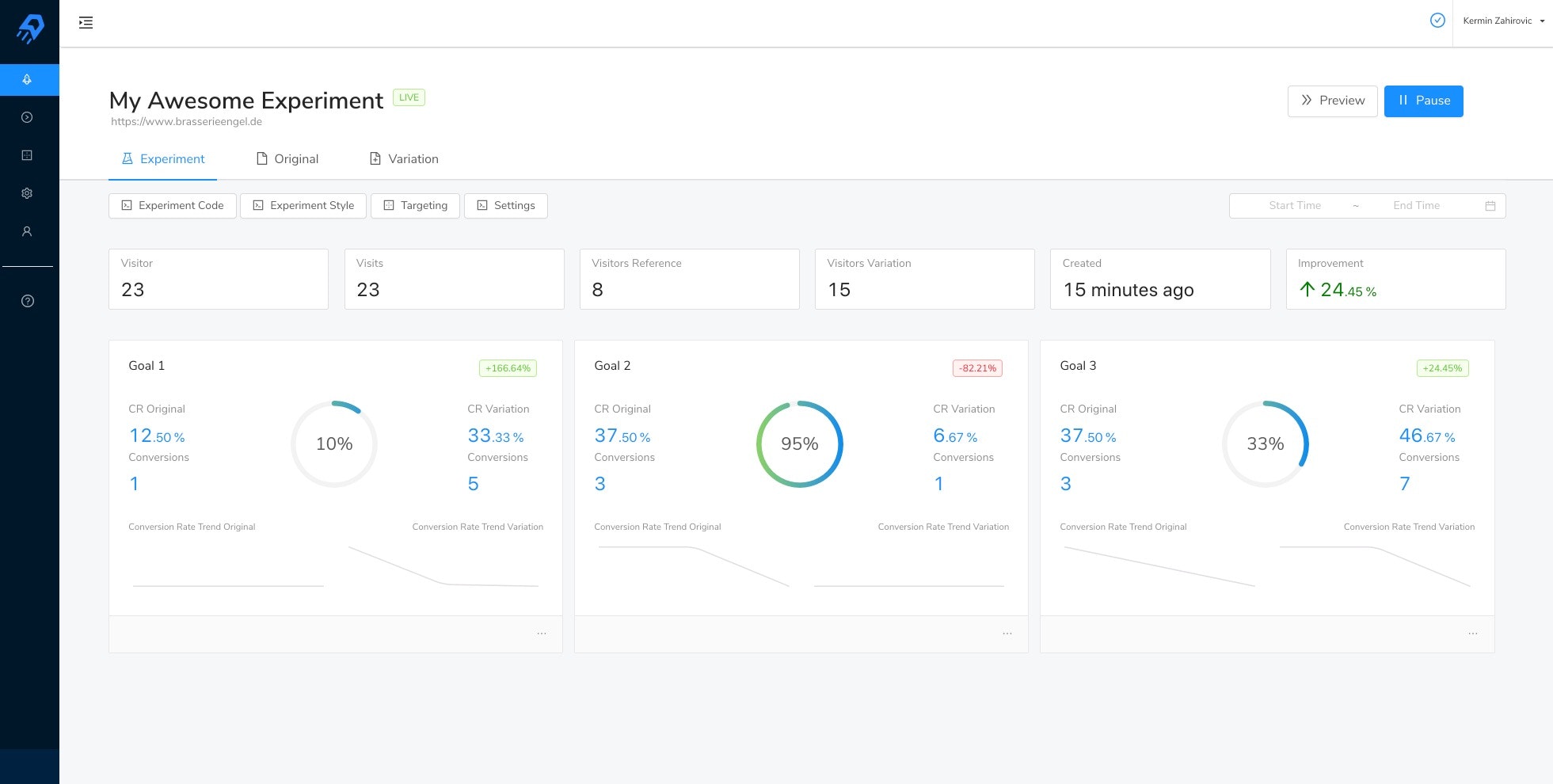Image resolution: width=1553 pixels, height=784 pixels.
Task: Open the gear settings sidebar icon
Action: coord(27,193)
